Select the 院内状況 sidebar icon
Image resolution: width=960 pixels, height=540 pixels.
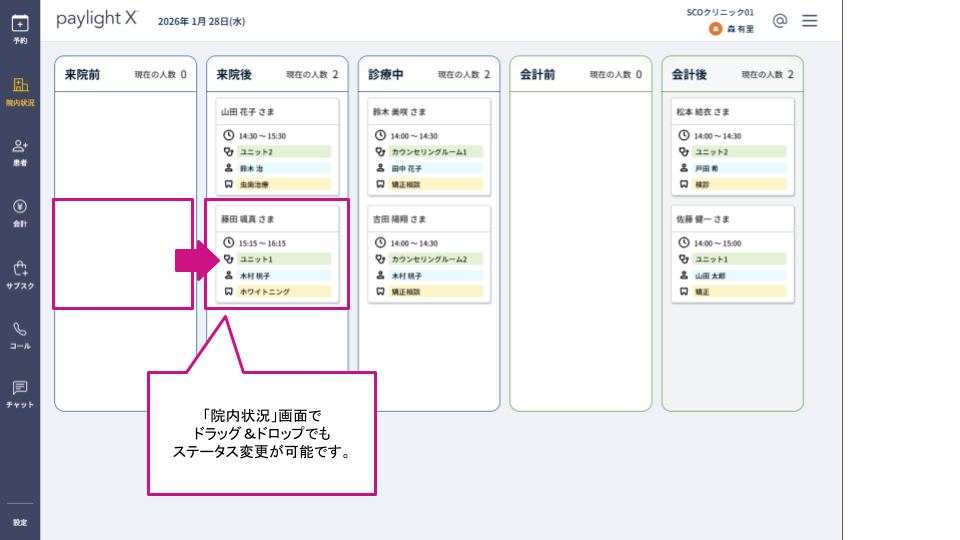tap(20, 92)
